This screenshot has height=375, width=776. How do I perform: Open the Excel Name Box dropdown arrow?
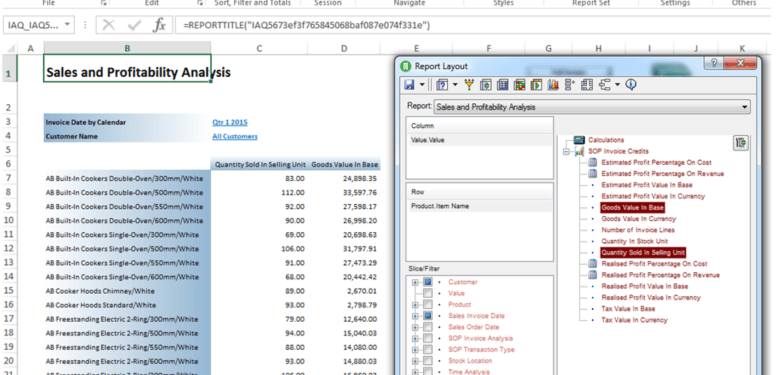pos(67,24)
